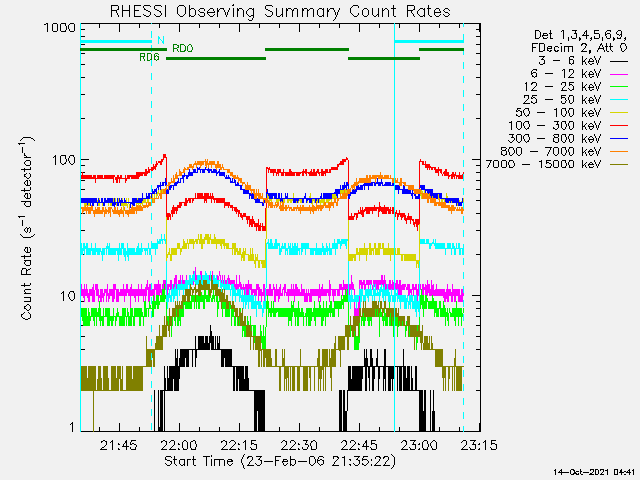
Task: Click the 22:45 time axis label
Action: pos(359,445)
